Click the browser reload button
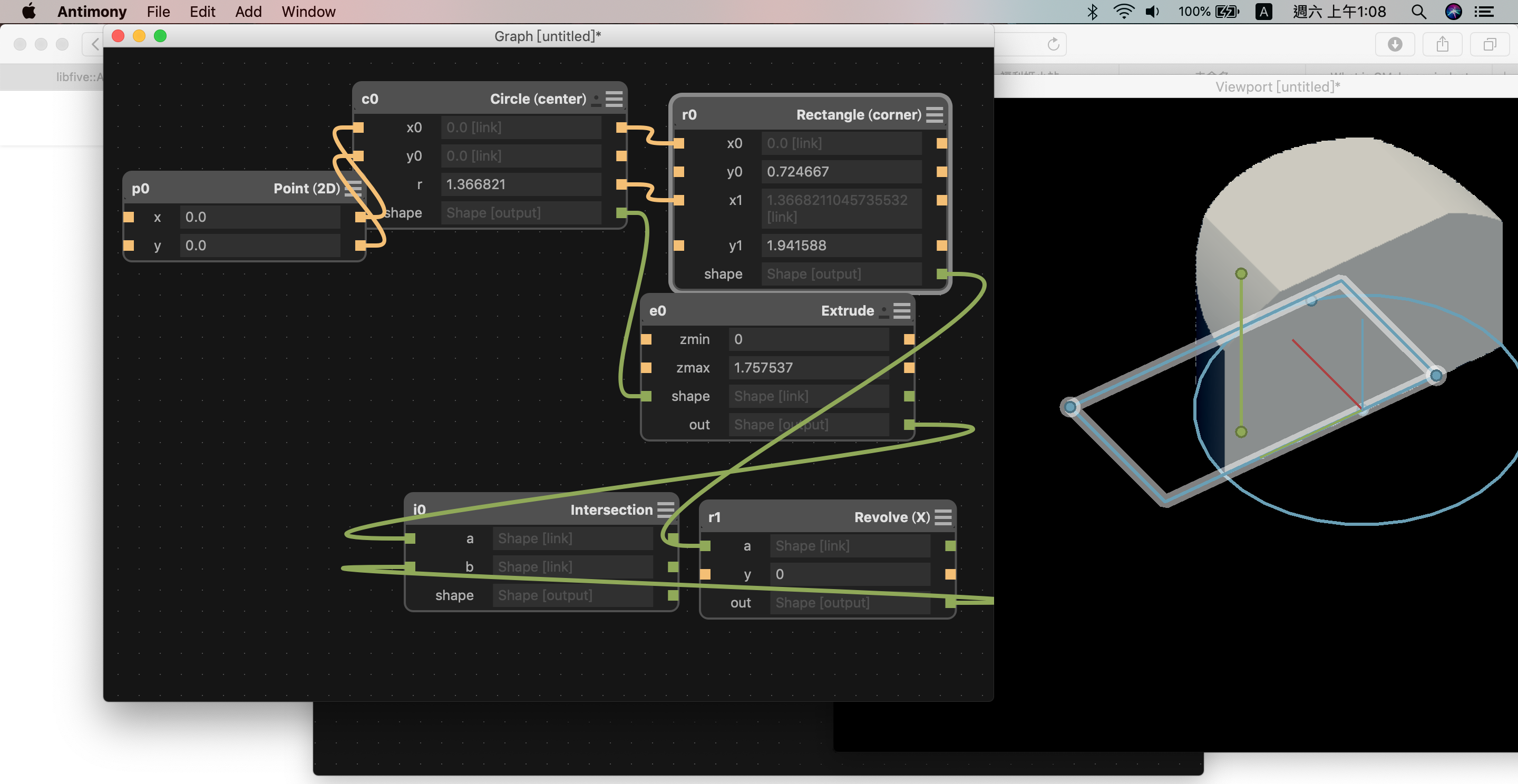 (1053, 44)
